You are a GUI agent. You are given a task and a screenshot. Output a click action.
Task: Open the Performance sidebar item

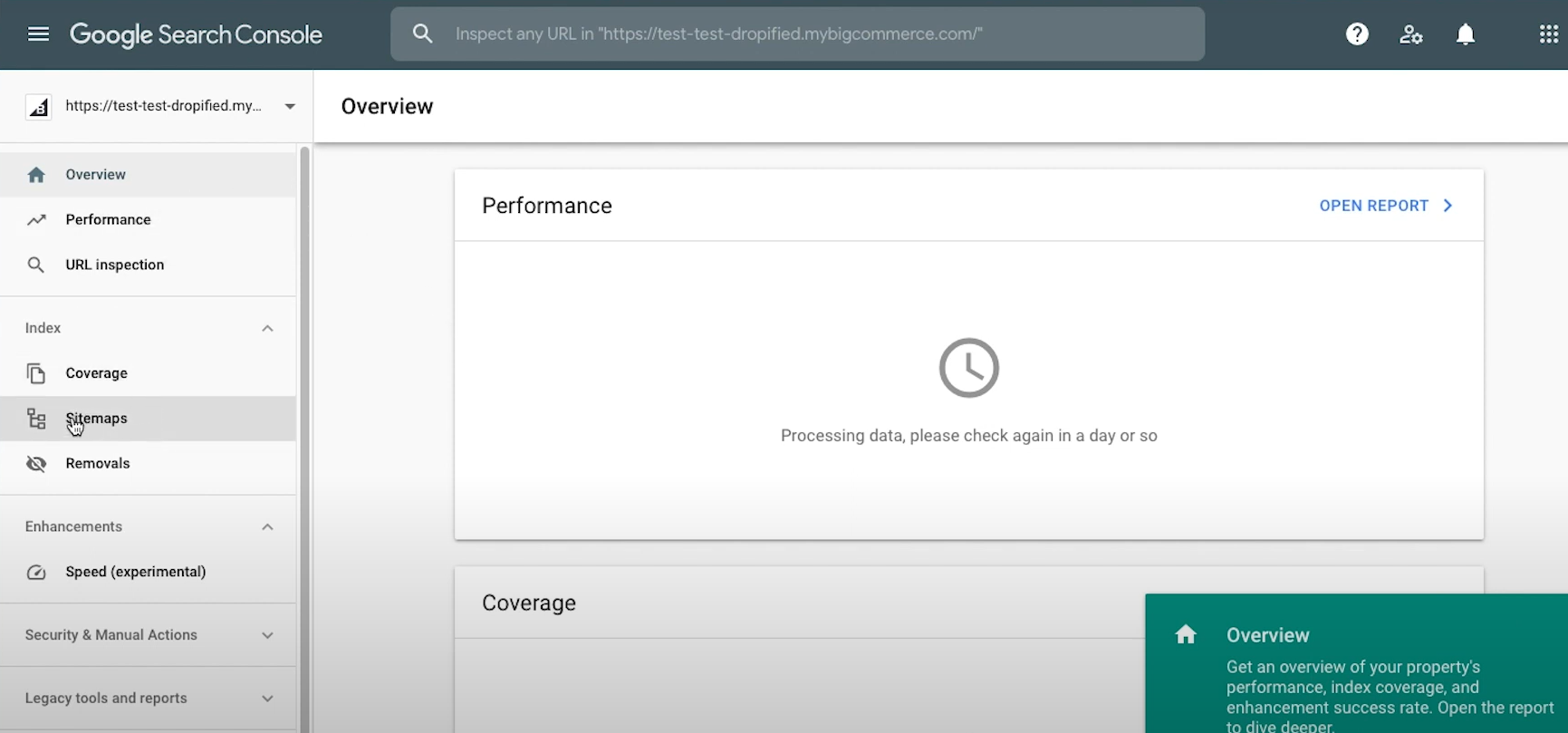click(148, 220)
